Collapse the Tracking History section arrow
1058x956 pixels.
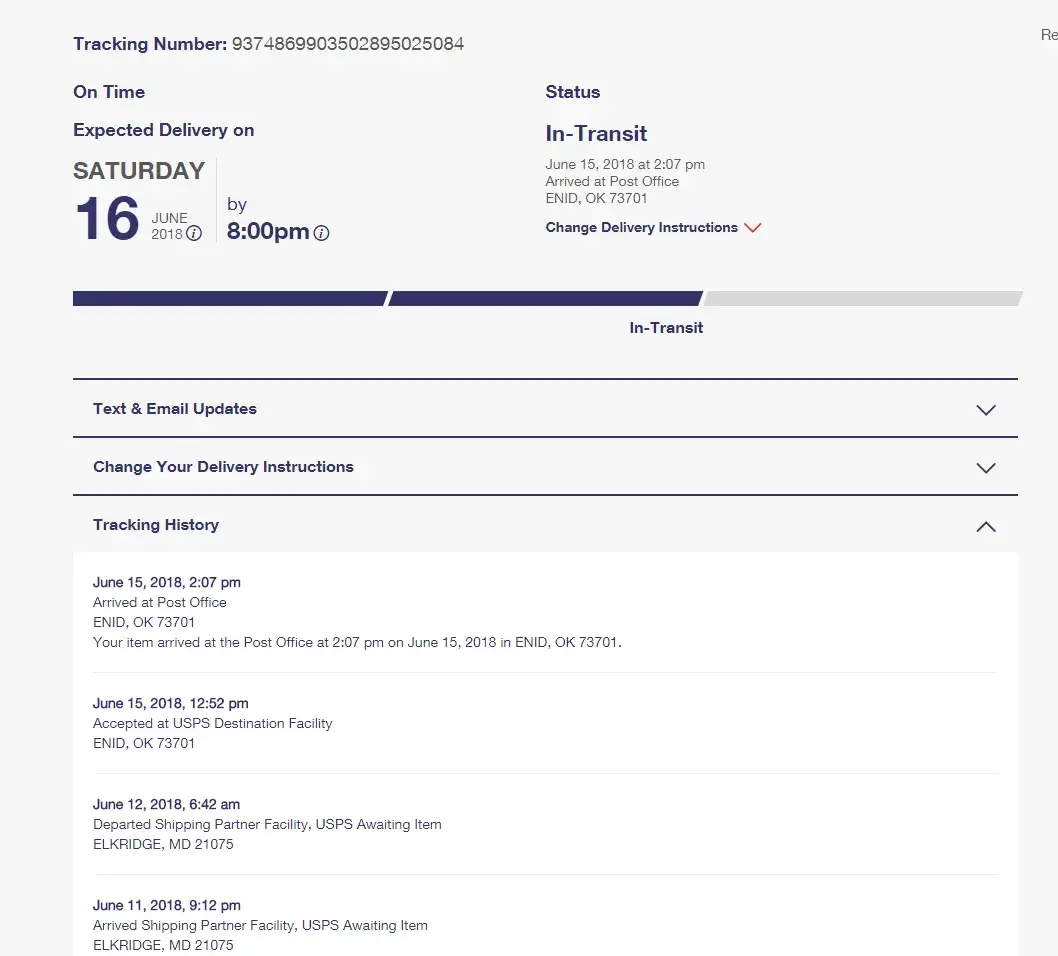tap(986, 526)
